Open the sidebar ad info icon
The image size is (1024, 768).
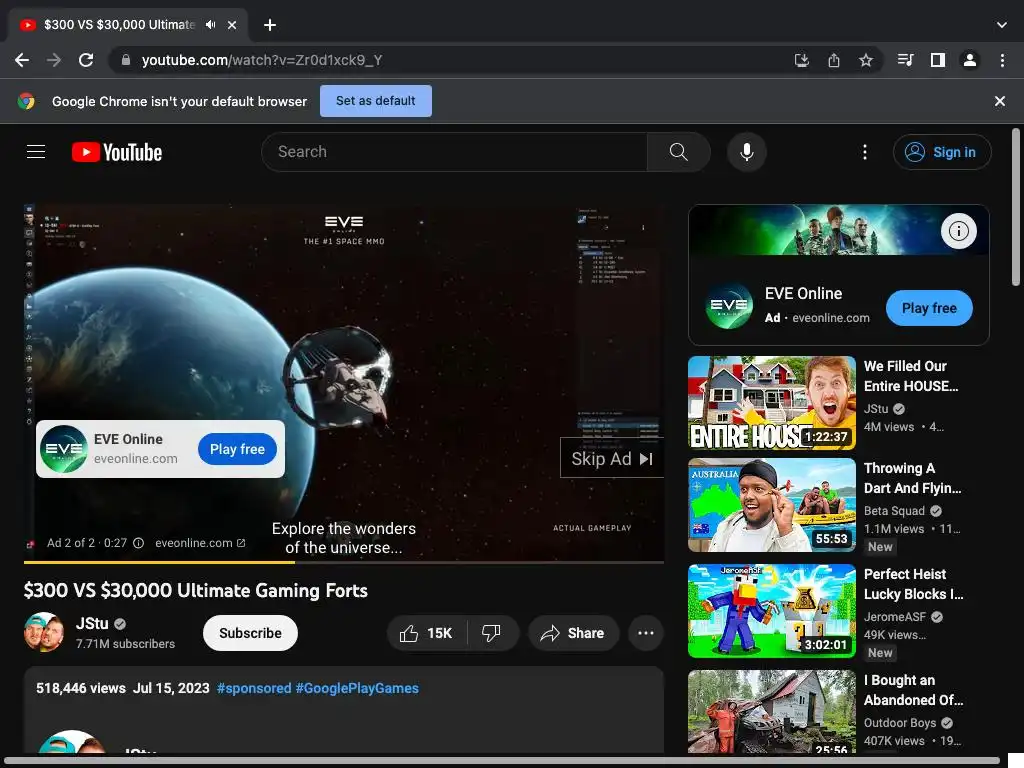tap(958, 231)
